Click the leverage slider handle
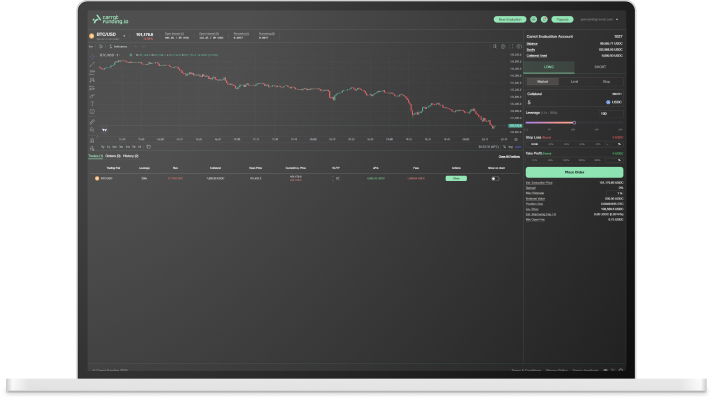The height and width of the screenshot is (398, 713). pyautogui.click(x=574, y=123)
